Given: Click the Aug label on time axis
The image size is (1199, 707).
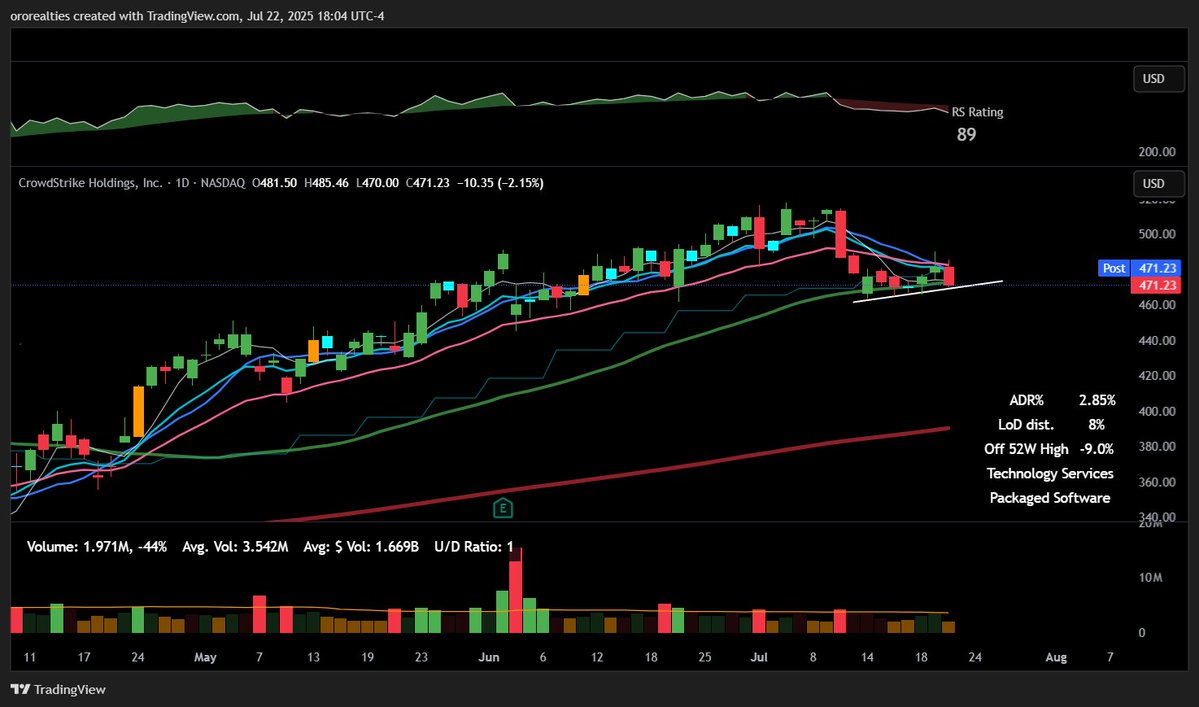Looking at the screenshot, I should coord(1056,657).
